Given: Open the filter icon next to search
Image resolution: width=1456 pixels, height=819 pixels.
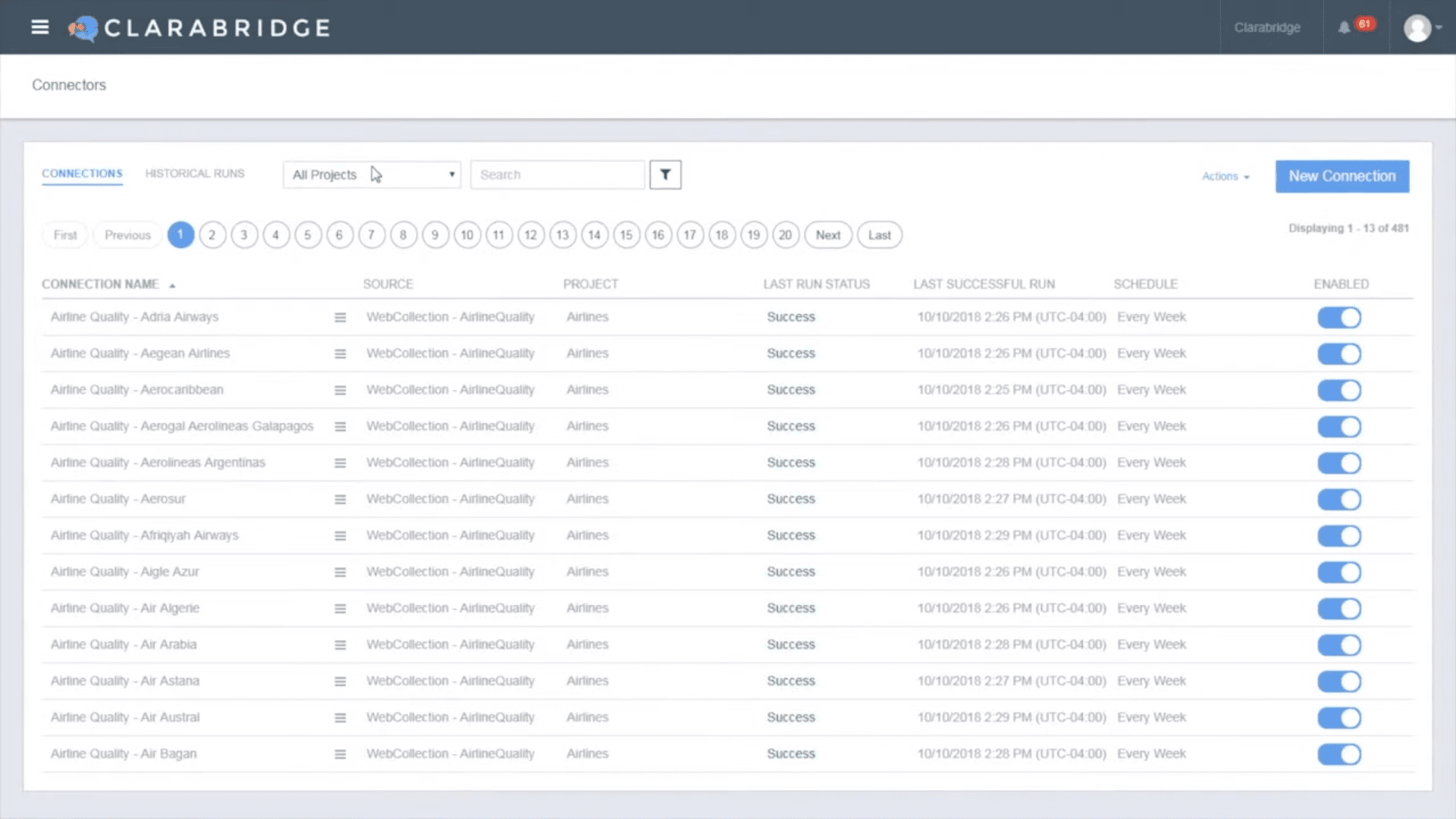Looking at the screenshot, I should [x=665, y=174].
